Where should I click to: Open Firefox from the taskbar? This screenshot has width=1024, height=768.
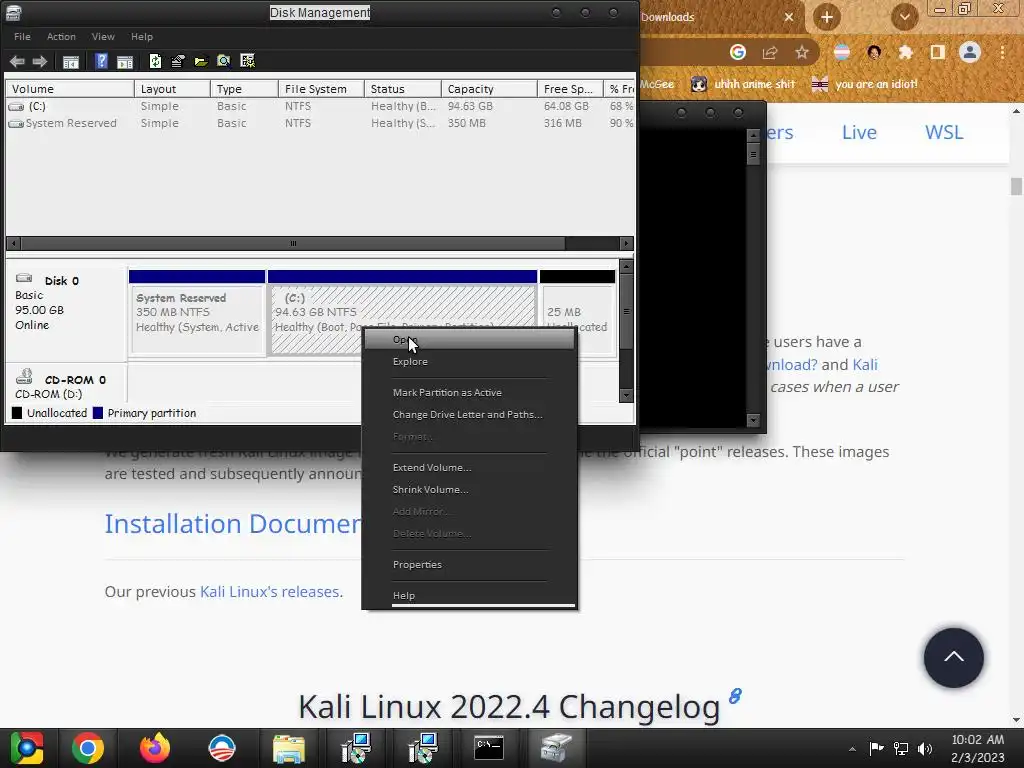pos(155,748)
